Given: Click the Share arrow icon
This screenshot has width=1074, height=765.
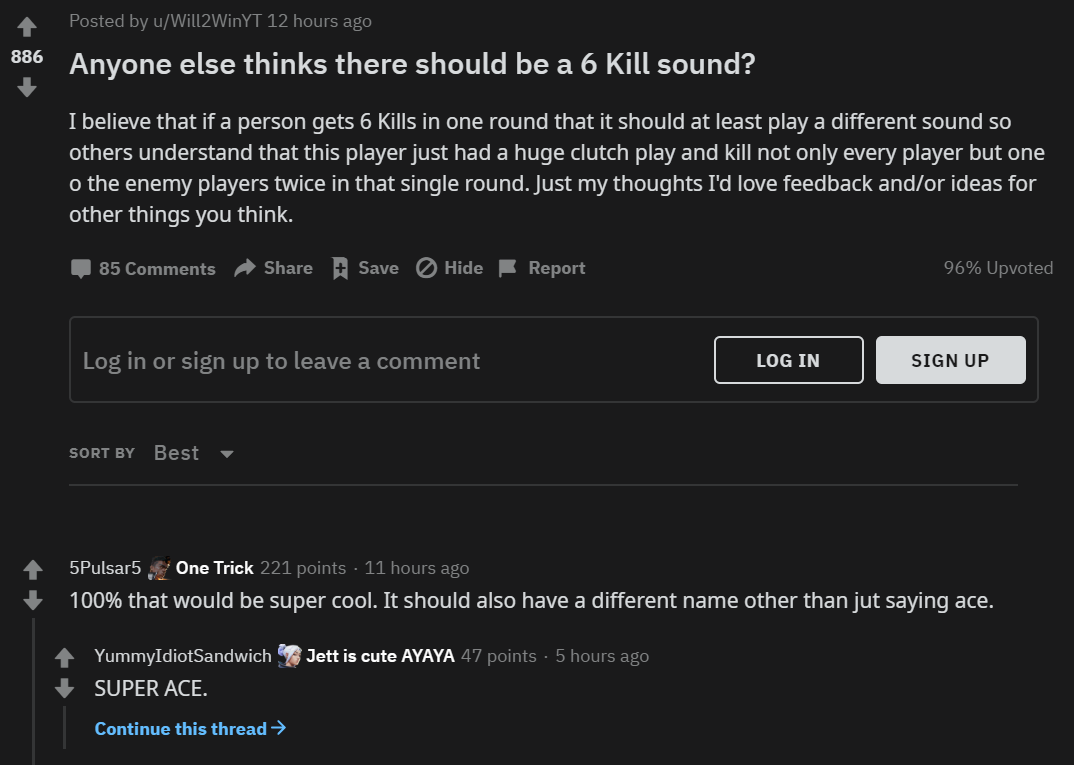Looking at the screenshot, I should (243, 267).
